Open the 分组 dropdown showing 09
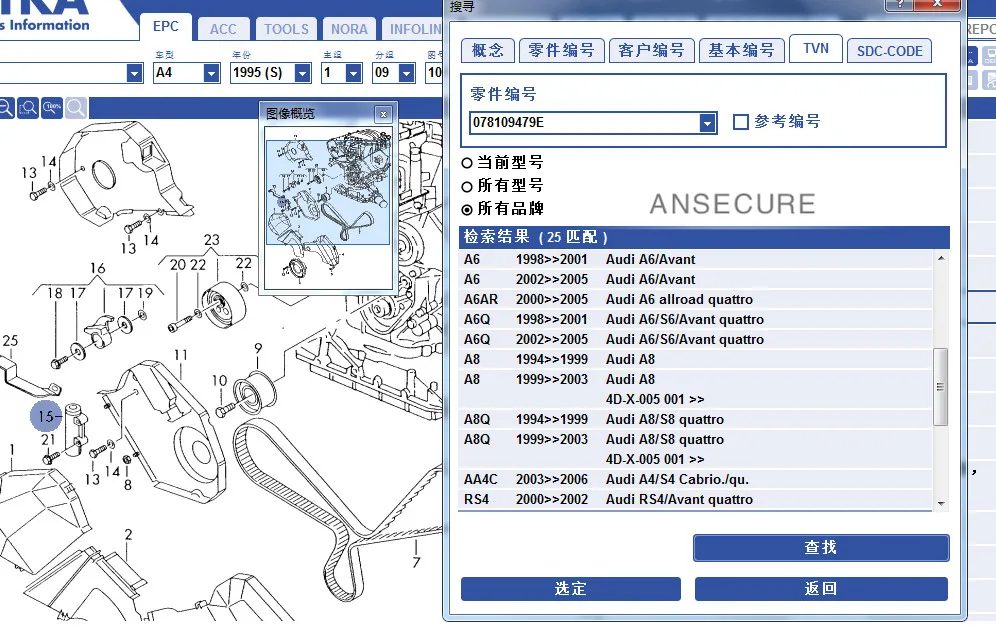 tap(407, 73)
